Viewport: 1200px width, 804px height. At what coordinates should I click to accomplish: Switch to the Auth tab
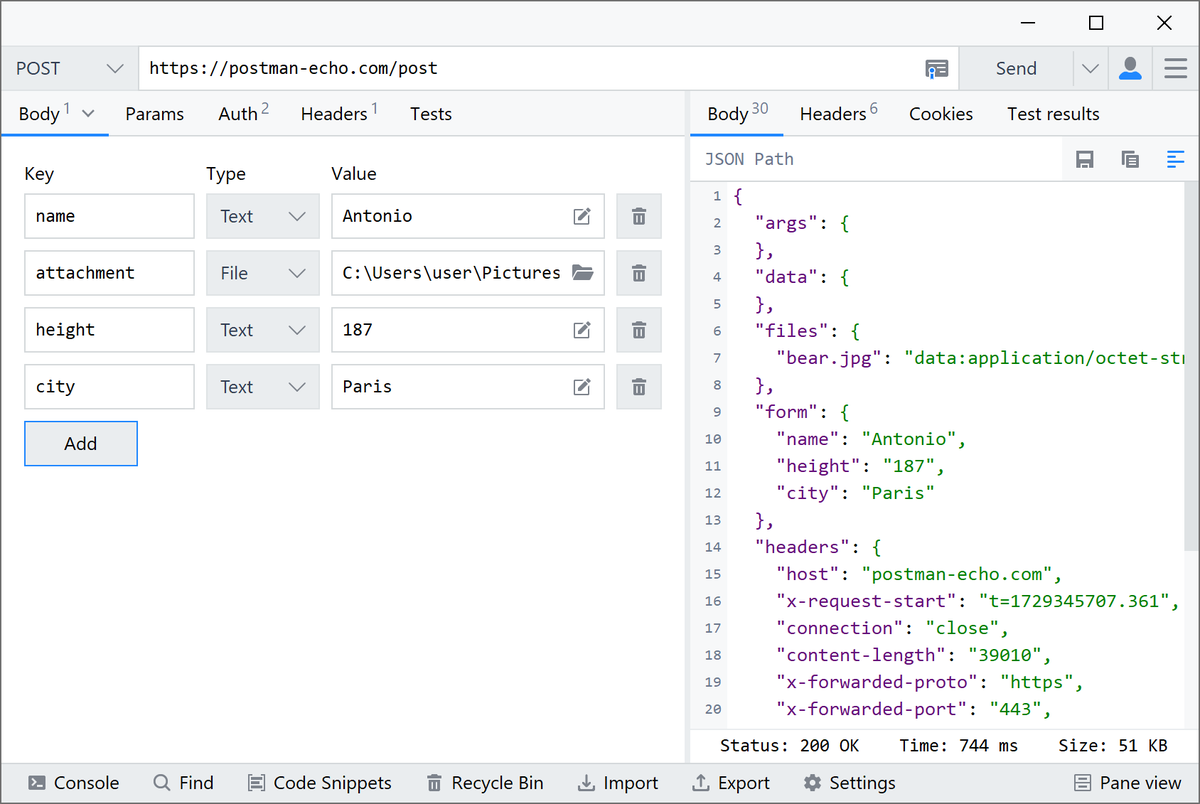pyautogui.click(x=243, y=113)
